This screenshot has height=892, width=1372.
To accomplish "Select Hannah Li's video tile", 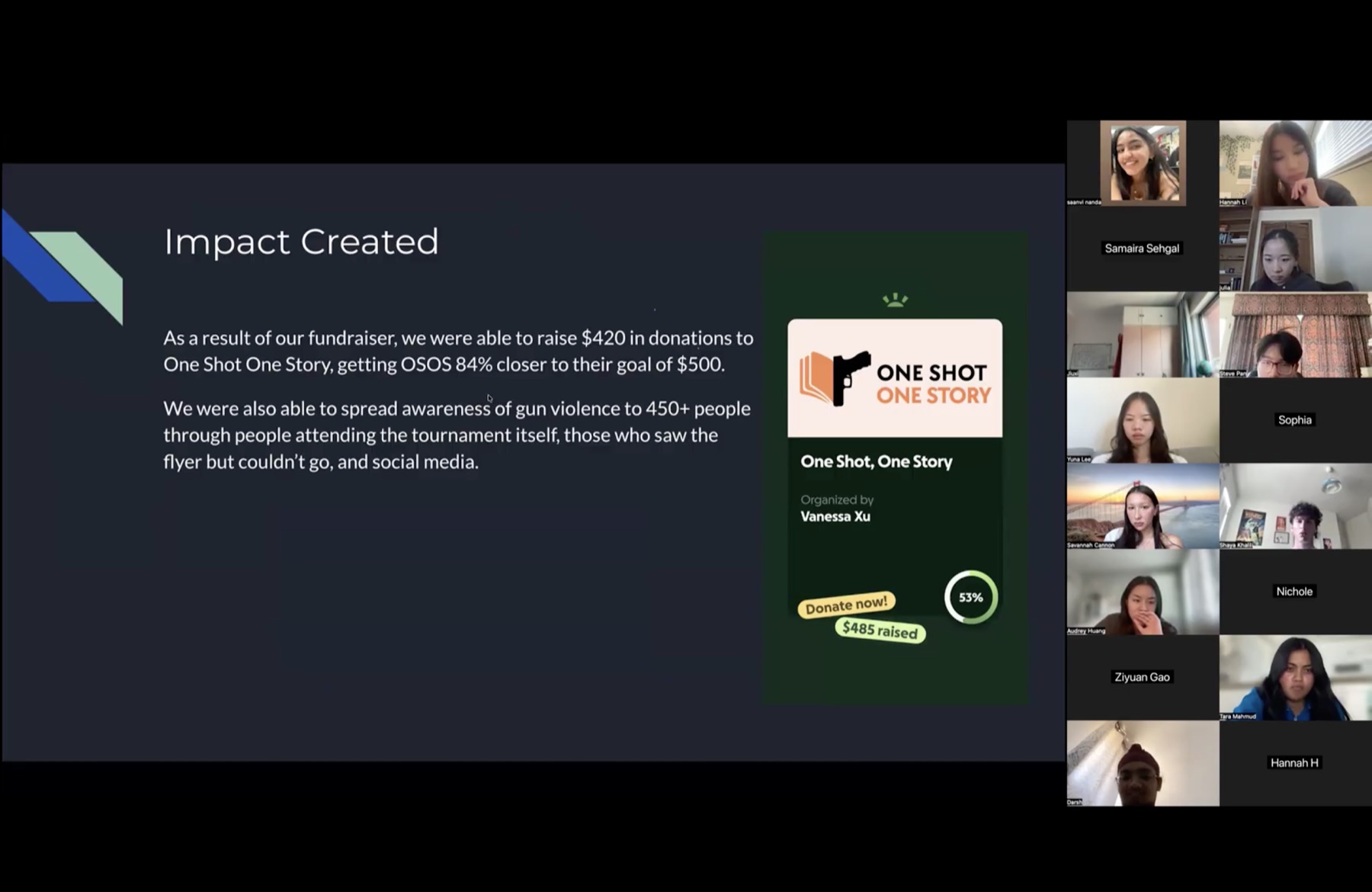I will pyautogui.click(x=1296, y=163).
